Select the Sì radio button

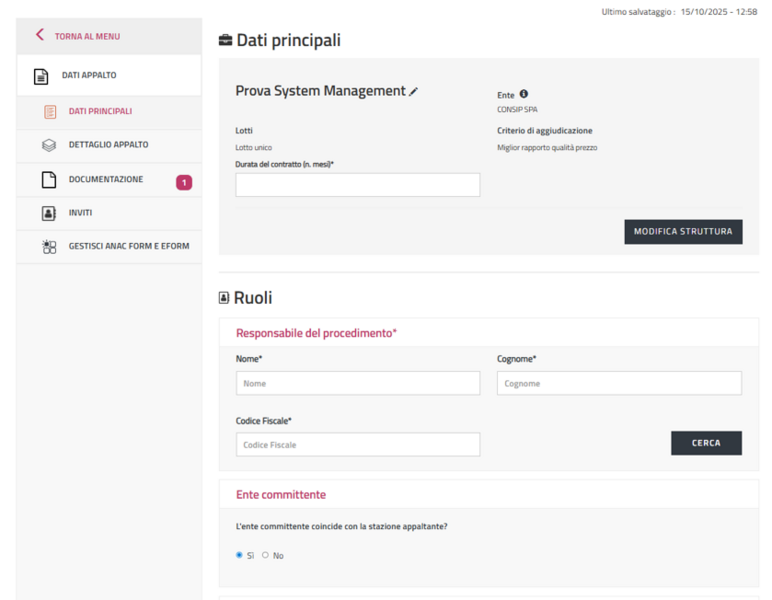tap(239, 555)
